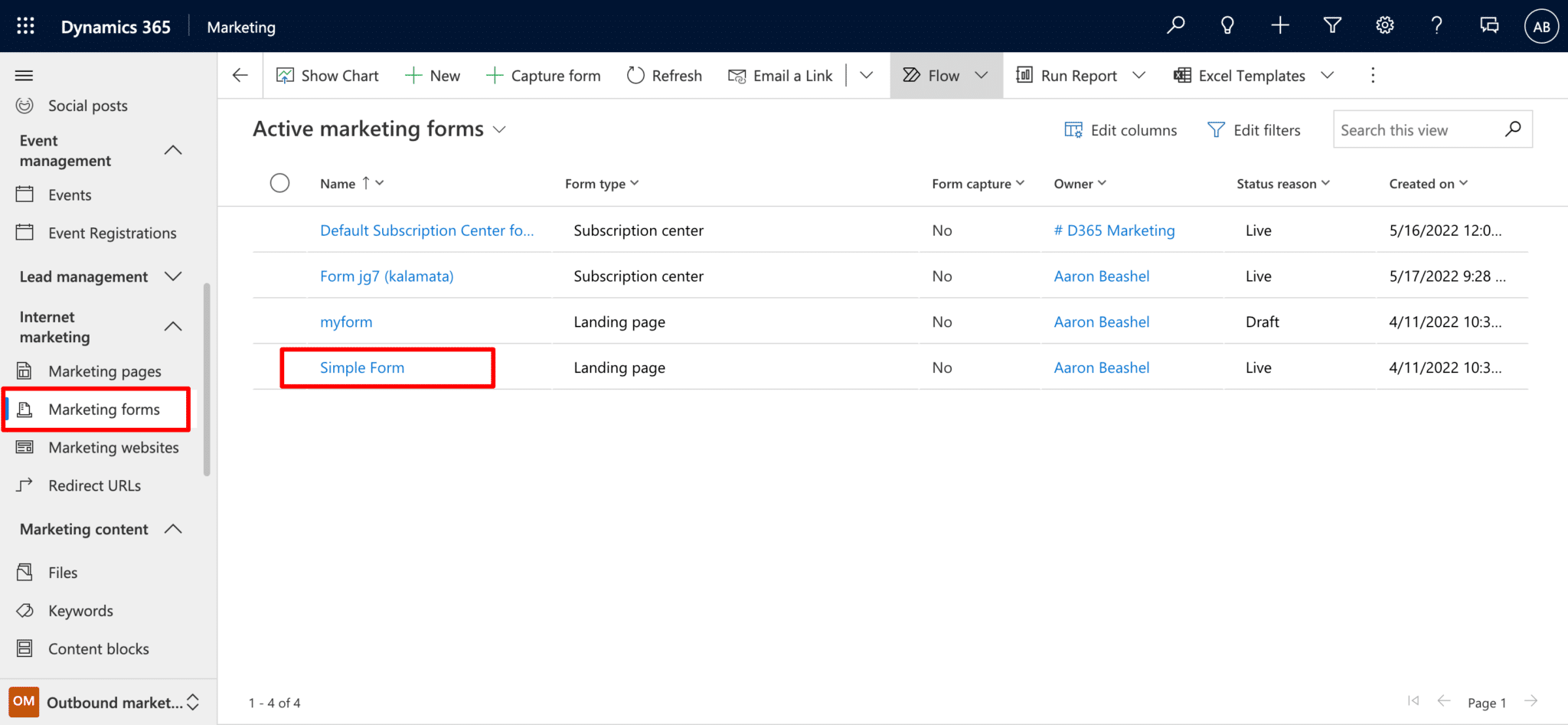This screenshot has height=725, width=1568.
Task: Open the search magnifier in the top bar
Action: click(x=1175, y=25)
